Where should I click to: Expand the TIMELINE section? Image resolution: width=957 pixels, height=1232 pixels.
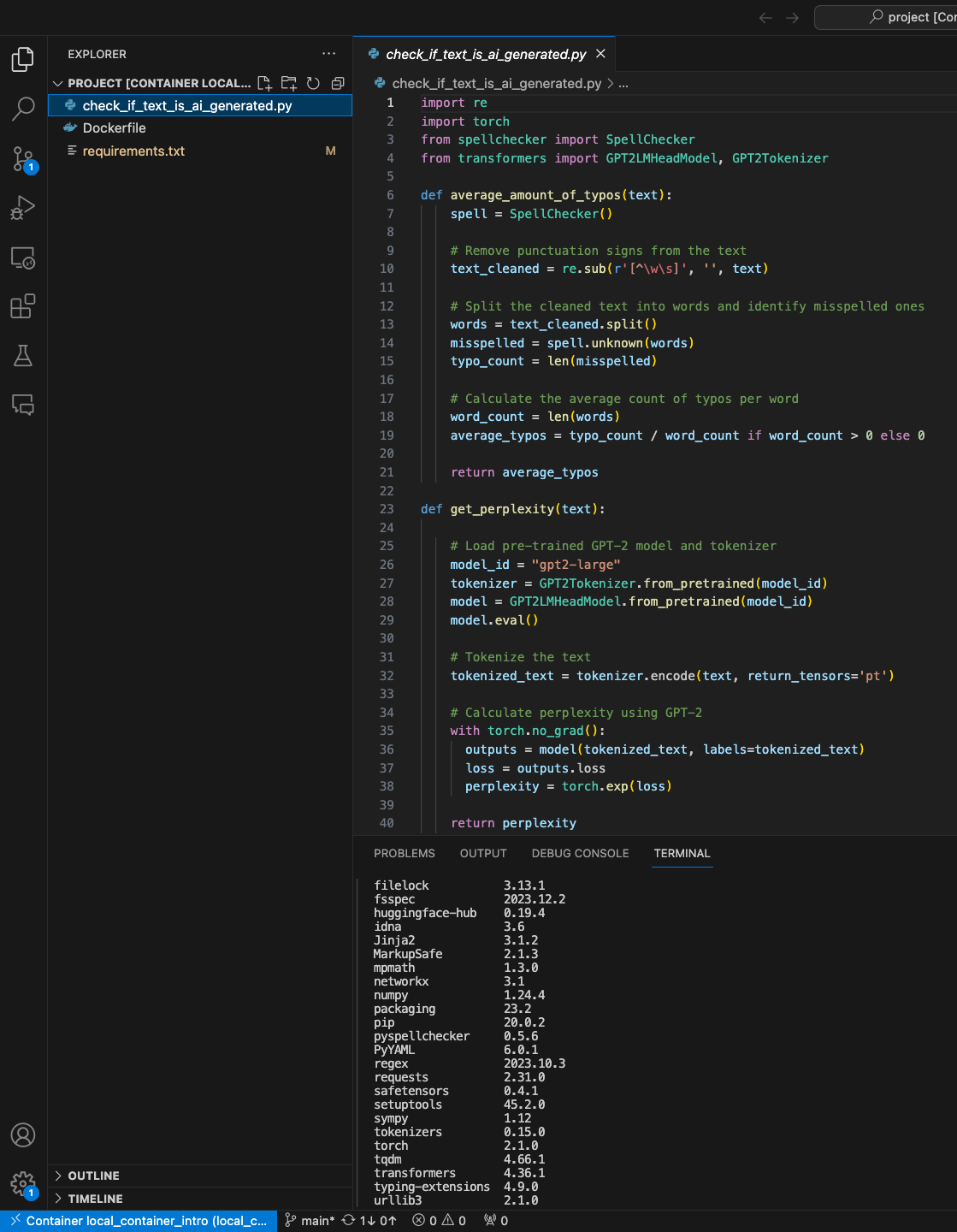click(x=95, y=1199)
